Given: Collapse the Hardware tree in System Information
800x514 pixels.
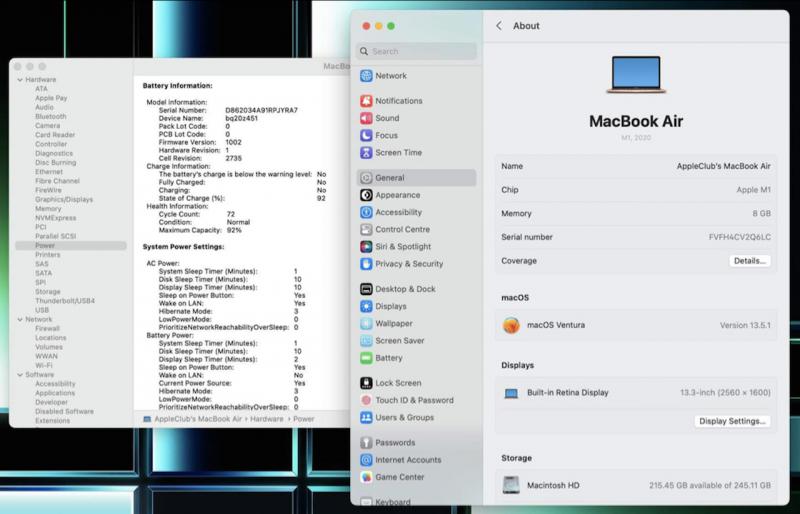Looking at the screenshot, I should (20, 80).
